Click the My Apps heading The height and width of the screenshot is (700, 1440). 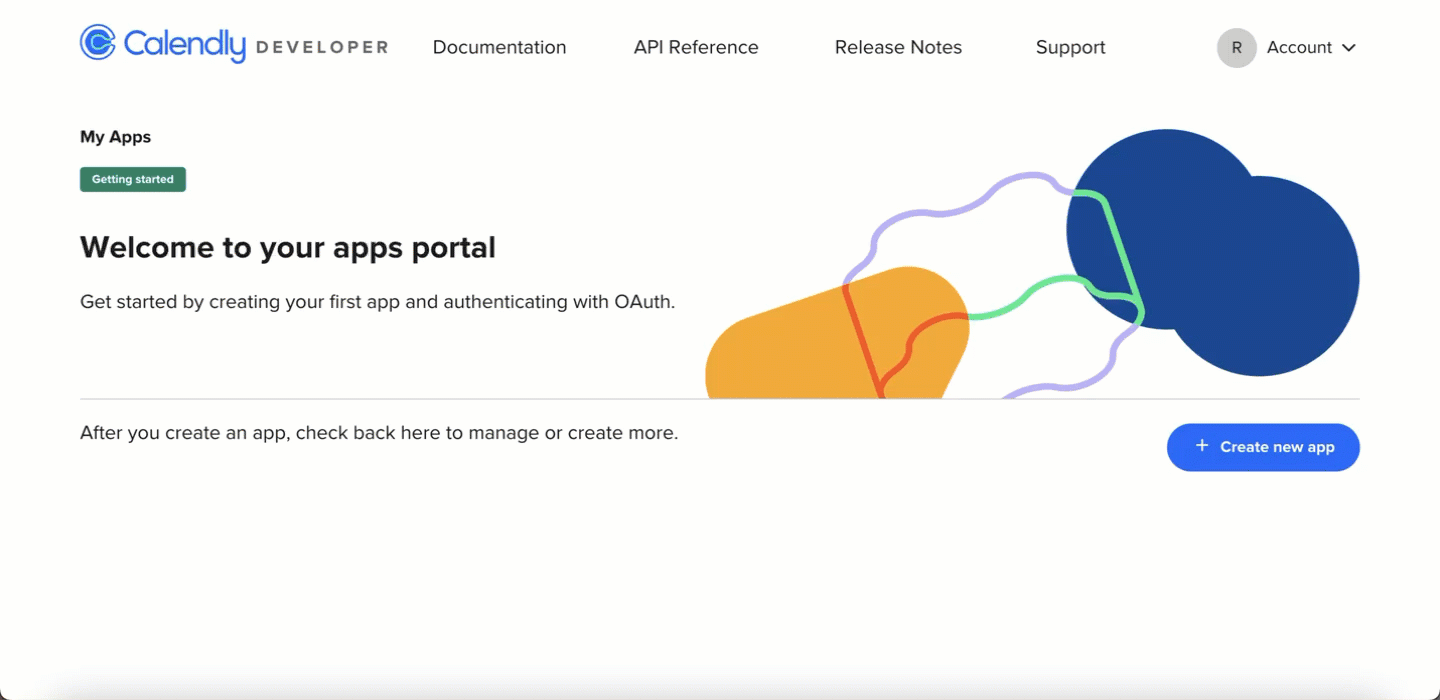click(x=116, y=137)
